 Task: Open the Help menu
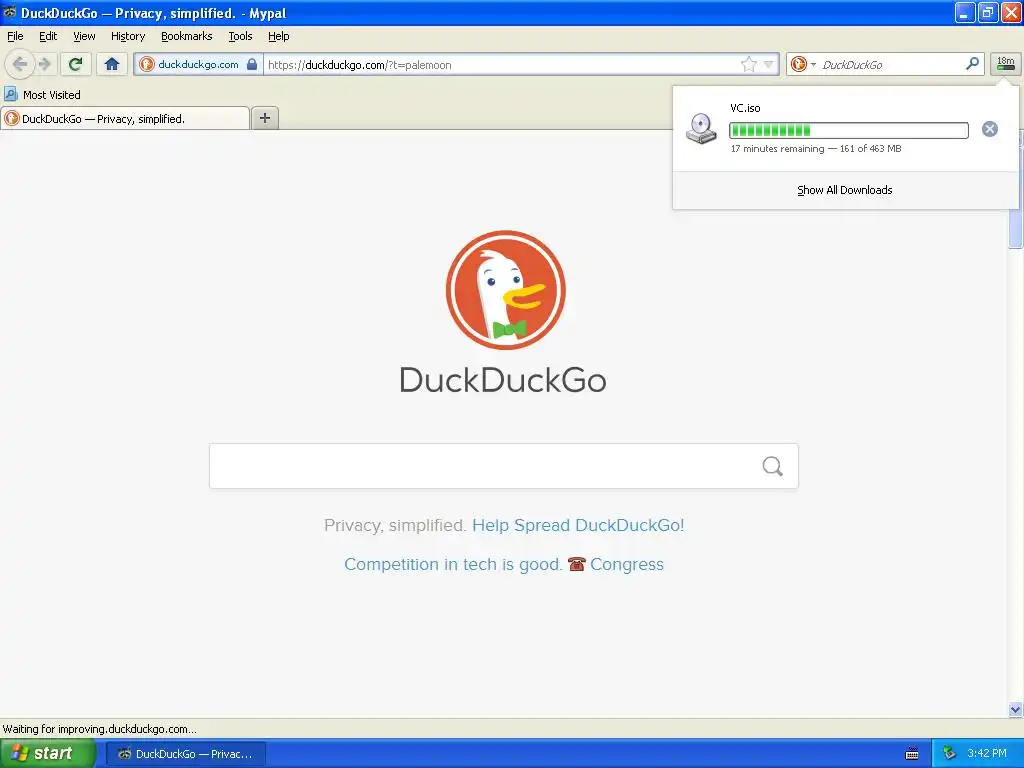279,36
